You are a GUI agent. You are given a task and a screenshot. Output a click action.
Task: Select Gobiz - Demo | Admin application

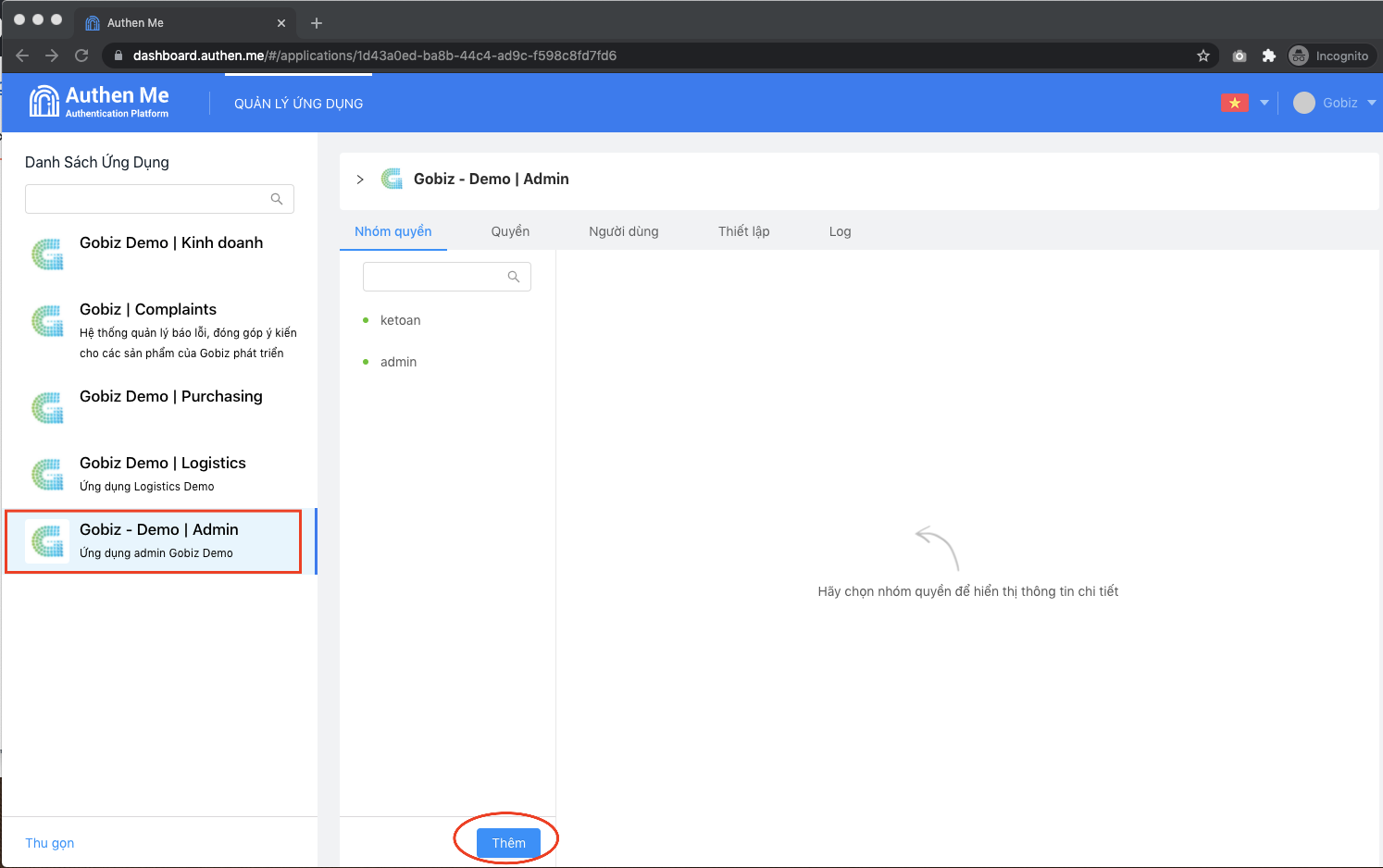pos(159,540)
